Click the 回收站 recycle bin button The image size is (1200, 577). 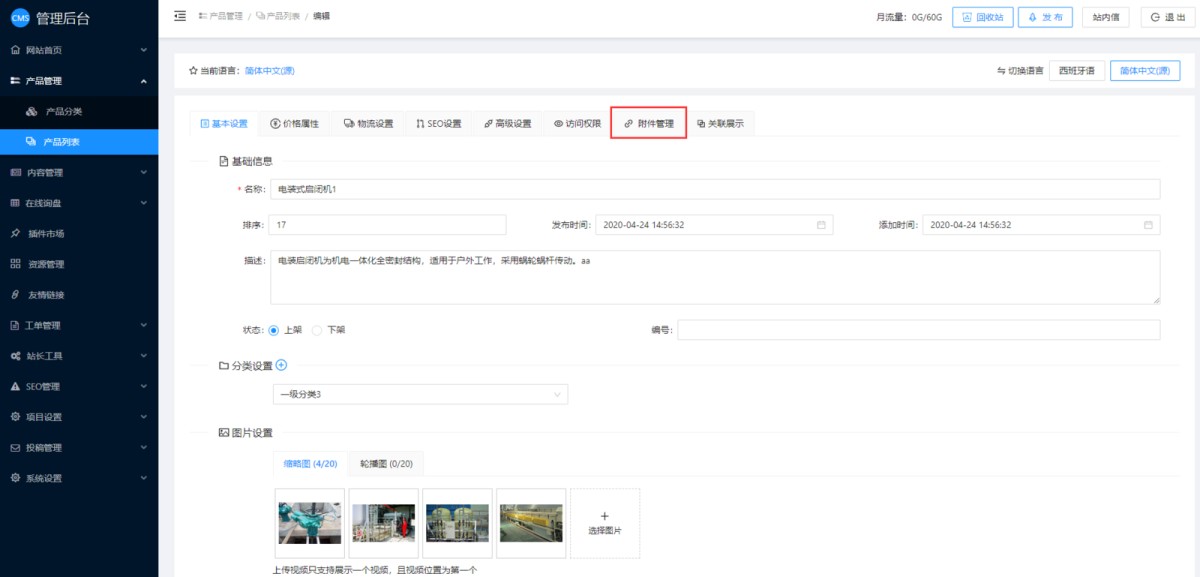point(981,17)
